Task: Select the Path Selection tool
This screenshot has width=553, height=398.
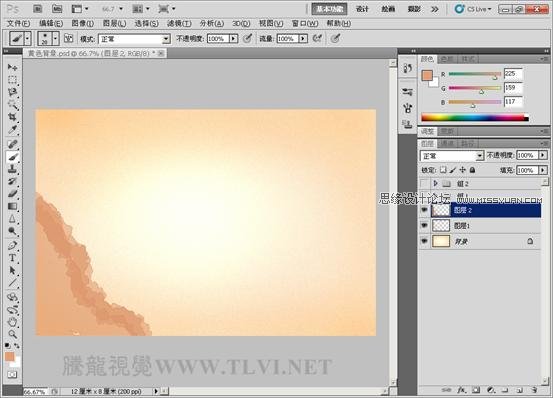Action: 13,270
